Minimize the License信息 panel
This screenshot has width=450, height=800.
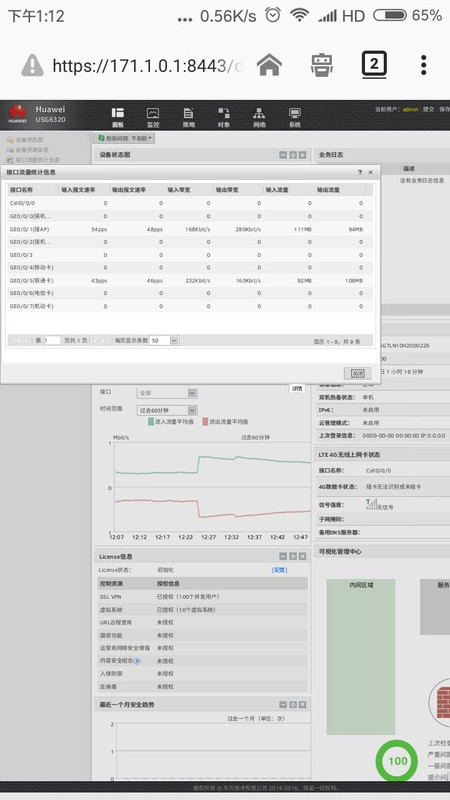click(x=283, y=557)
